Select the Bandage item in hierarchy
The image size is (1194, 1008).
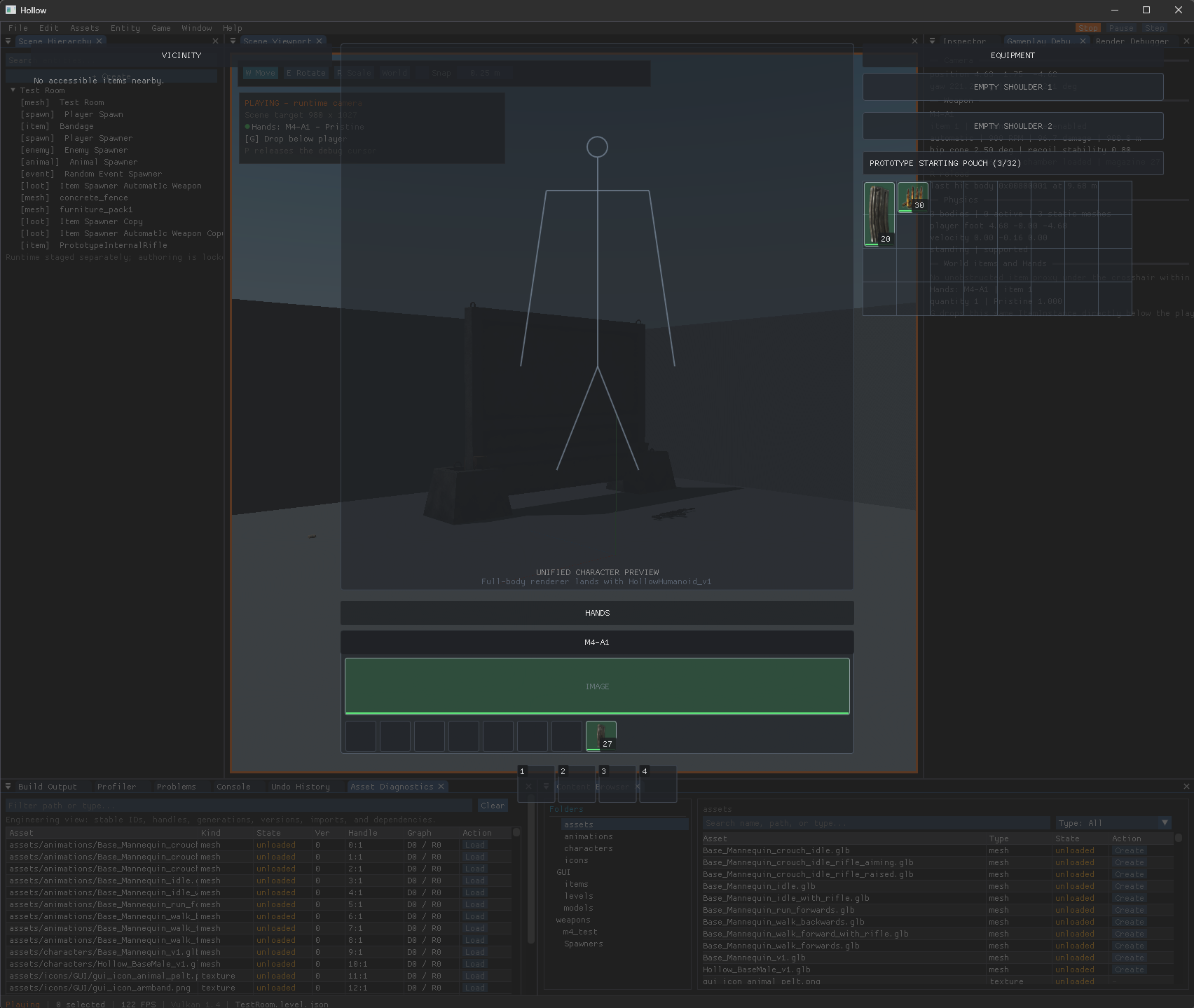coord(76,126)
